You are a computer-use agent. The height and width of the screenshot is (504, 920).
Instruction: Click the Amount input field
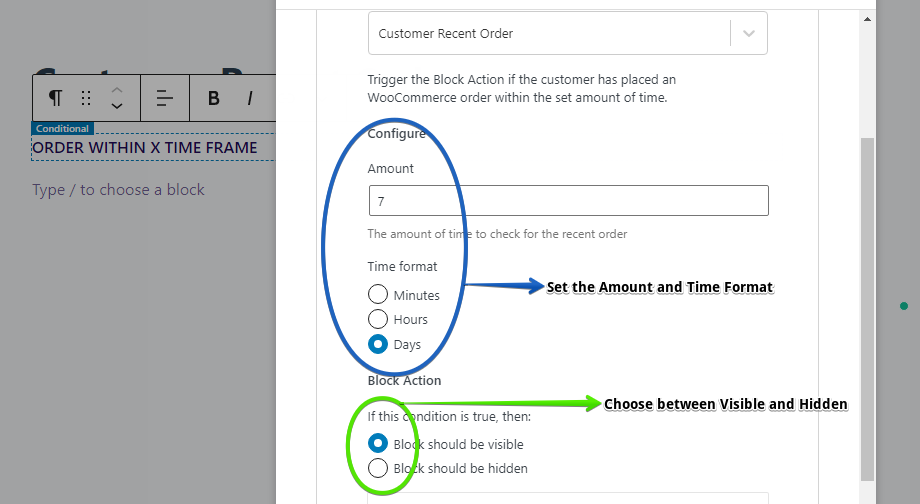click(569, 201)
